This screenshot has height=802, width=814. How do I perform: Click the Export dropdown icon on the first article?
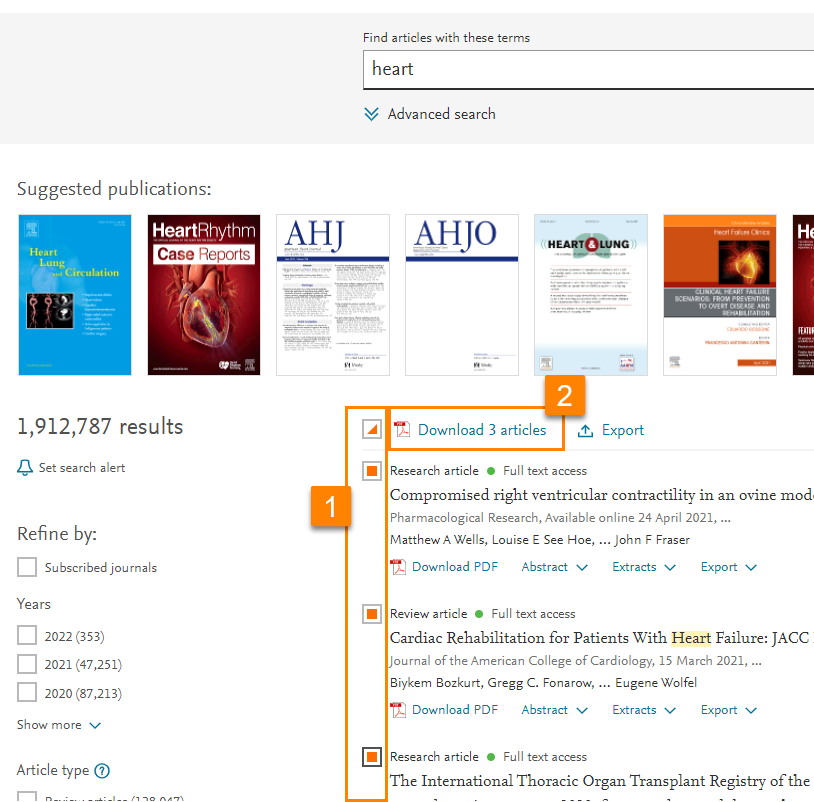point(751,567)
